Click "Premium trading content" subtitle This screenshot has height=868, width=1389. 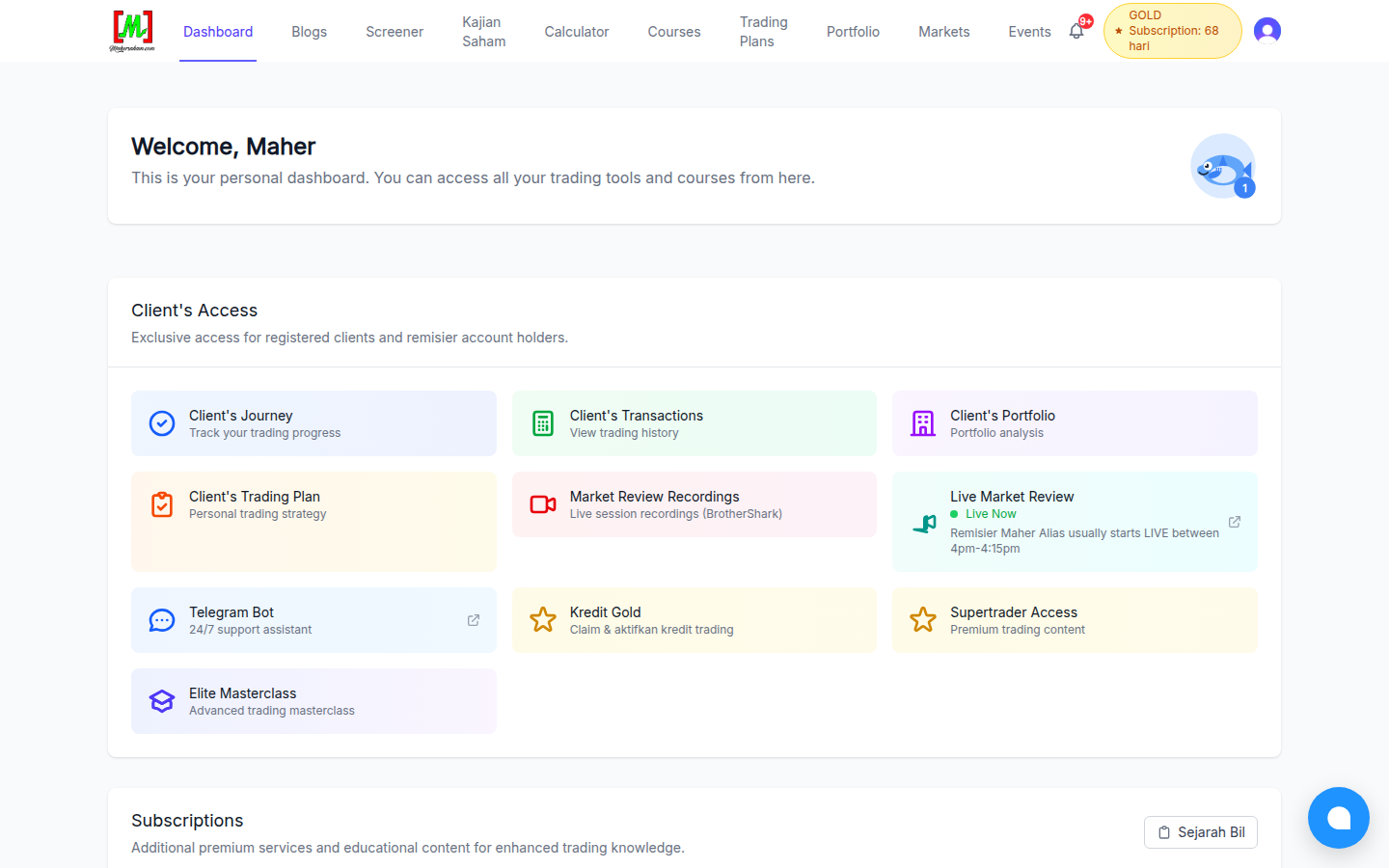click(x=1018, y=630)
